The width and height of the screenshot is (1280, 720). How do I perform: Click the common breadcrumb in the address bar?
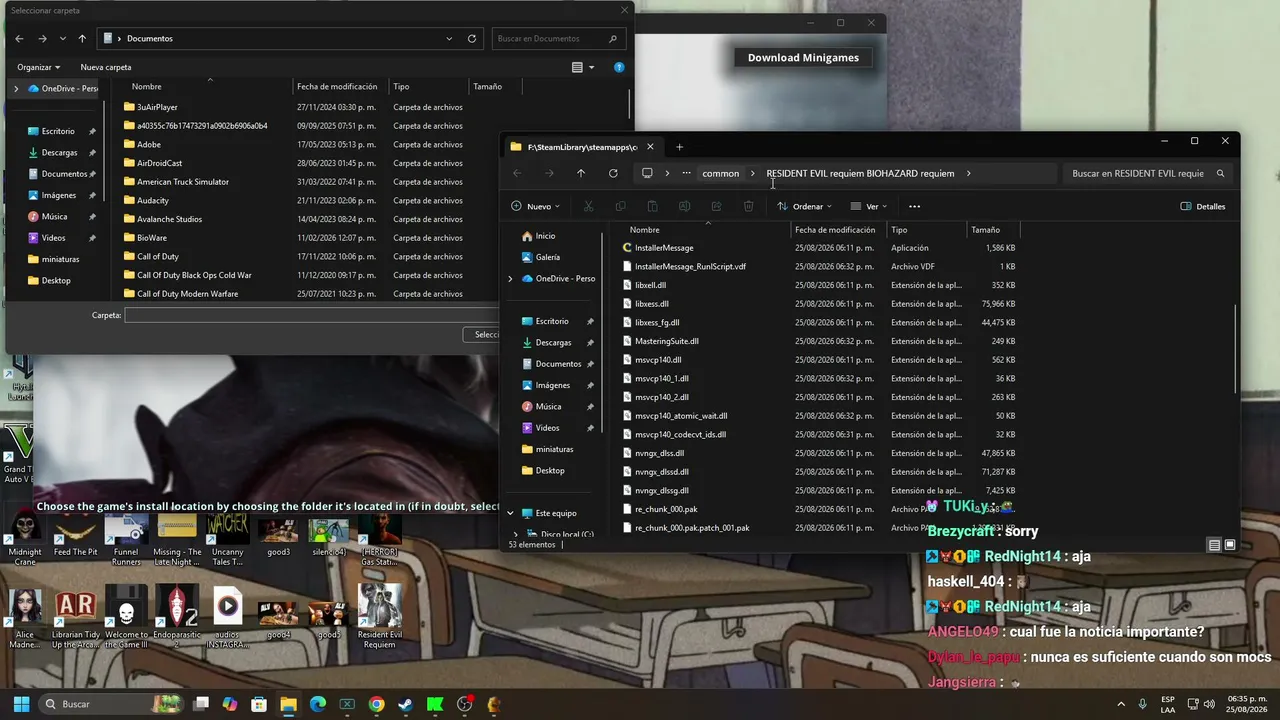click(720, 173)
